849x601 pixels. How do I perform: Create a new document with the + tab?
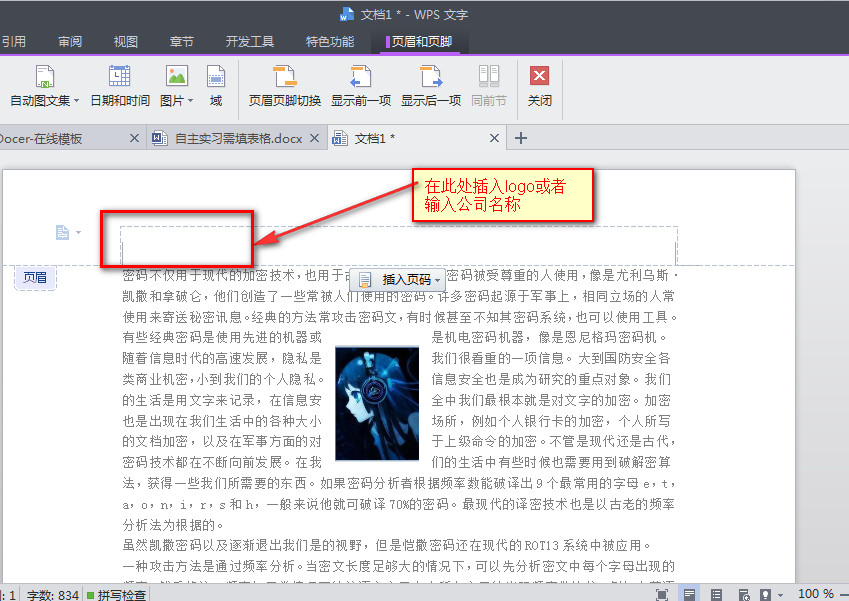(519, 138)
